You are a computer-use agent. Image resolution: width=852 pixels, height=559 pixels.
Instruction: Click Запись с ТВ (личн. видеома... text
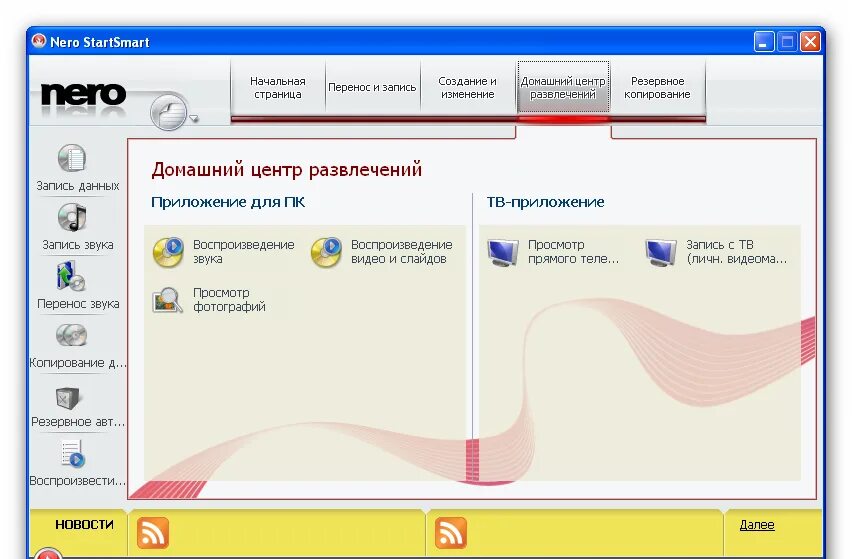point(736,252)
